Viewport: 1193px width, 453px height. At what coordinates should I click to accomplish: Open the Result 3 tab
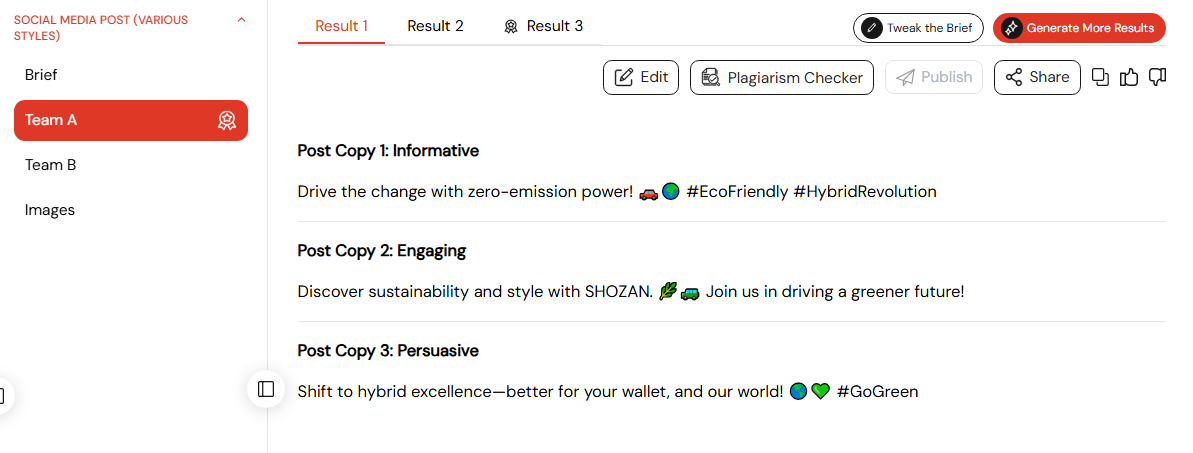544,26
